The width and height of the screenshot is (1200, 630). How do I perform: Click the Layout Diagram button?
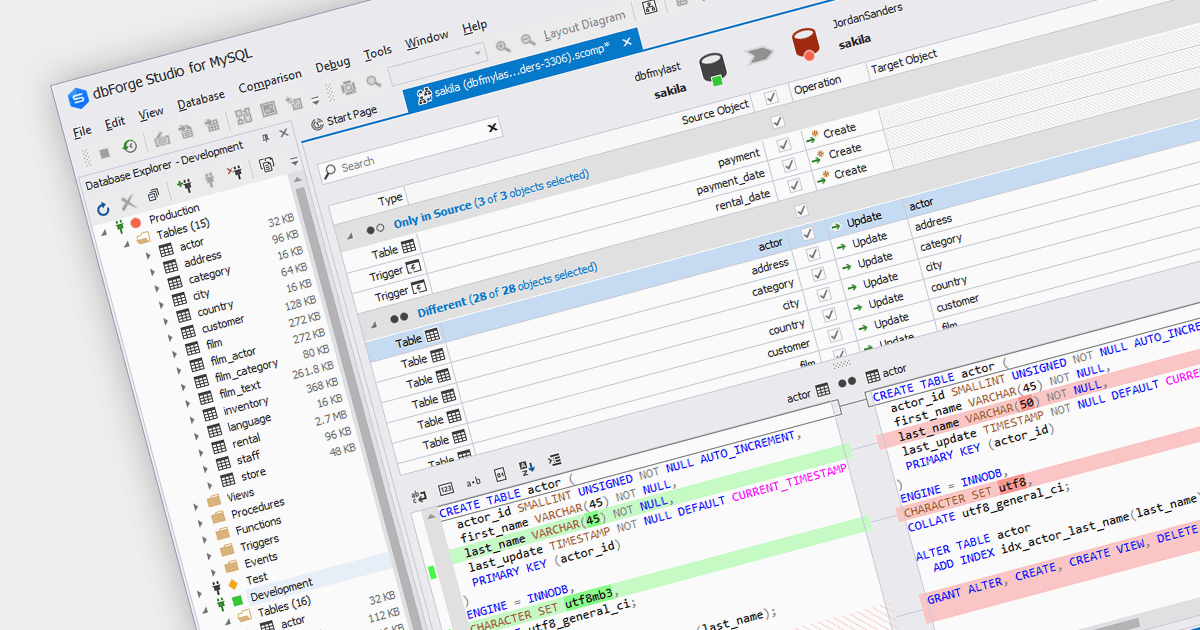point(583,26)
